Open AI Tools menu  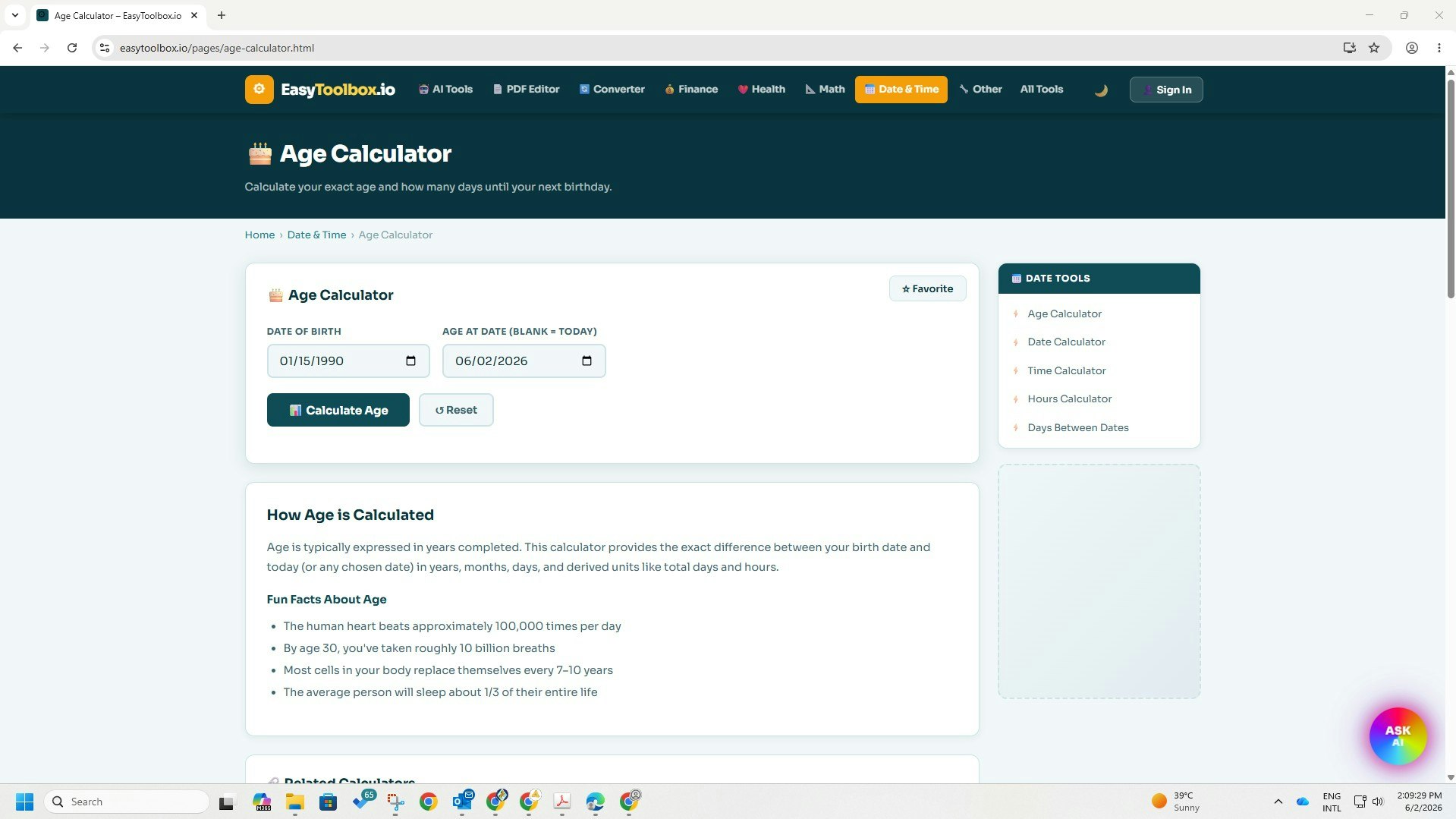pyautogui.click(x=445, y=89)
